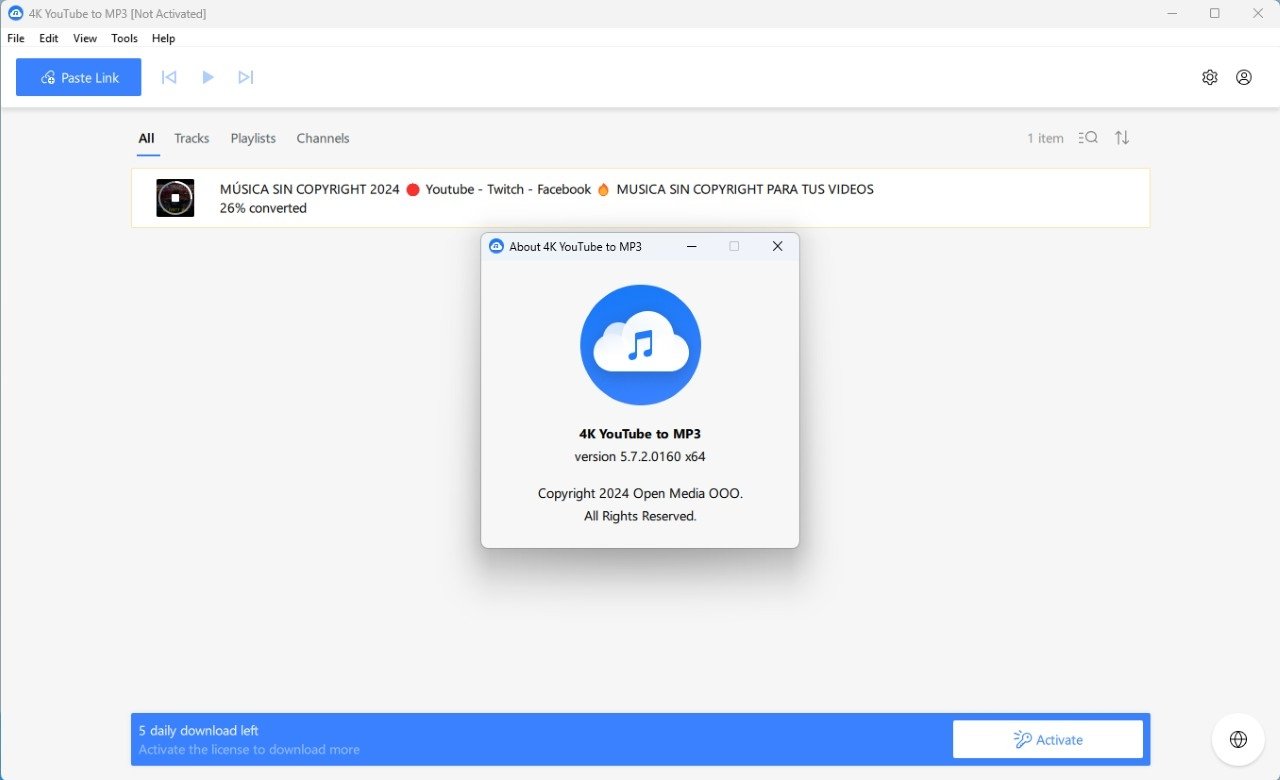The width and height of the screenshot is (1280, 780).
Task: Click the All Rights Reserved text
Action: (640, 516)
